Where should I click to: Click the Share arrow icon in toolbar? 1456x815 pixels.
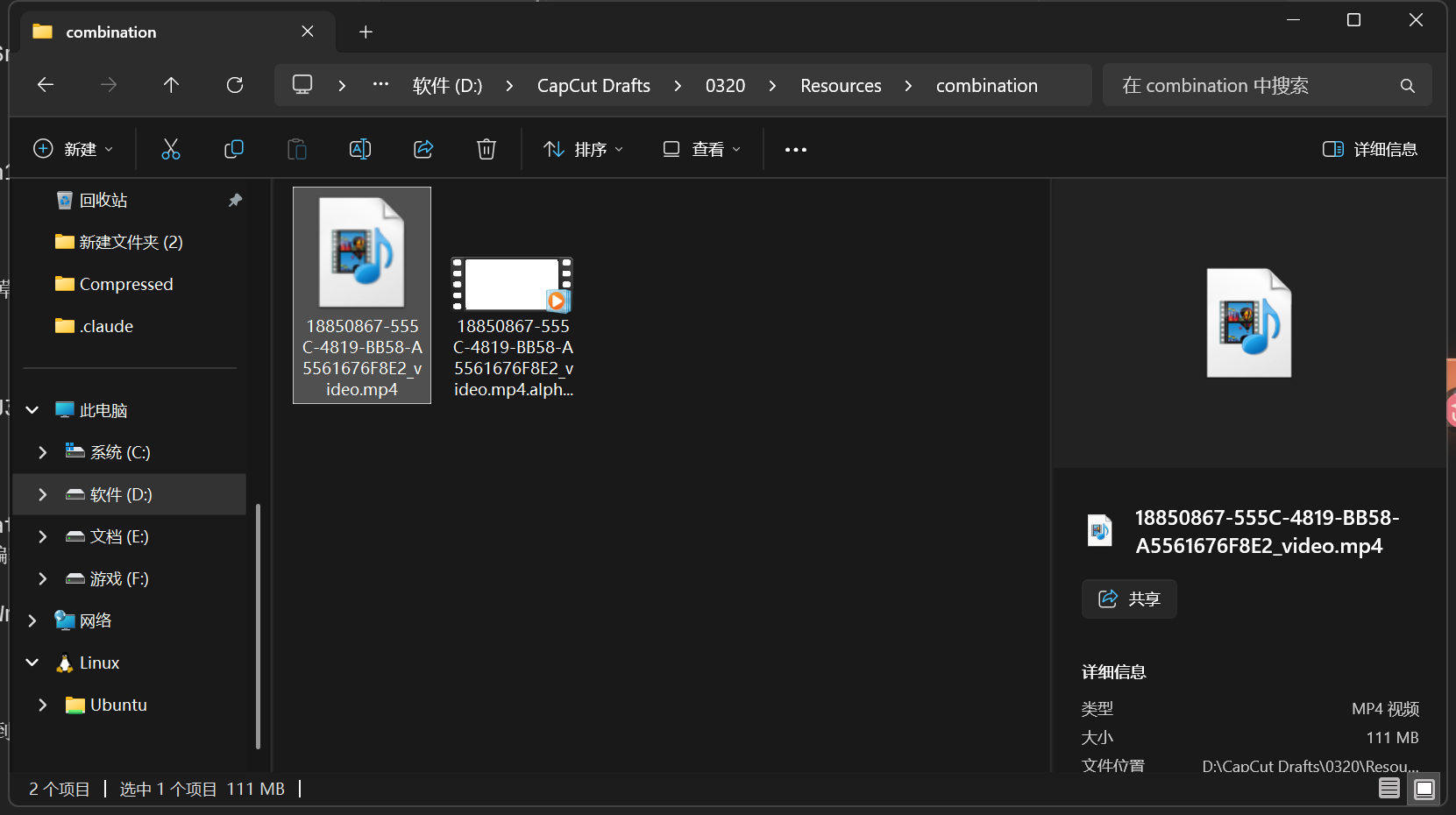[x=423, y=149]
